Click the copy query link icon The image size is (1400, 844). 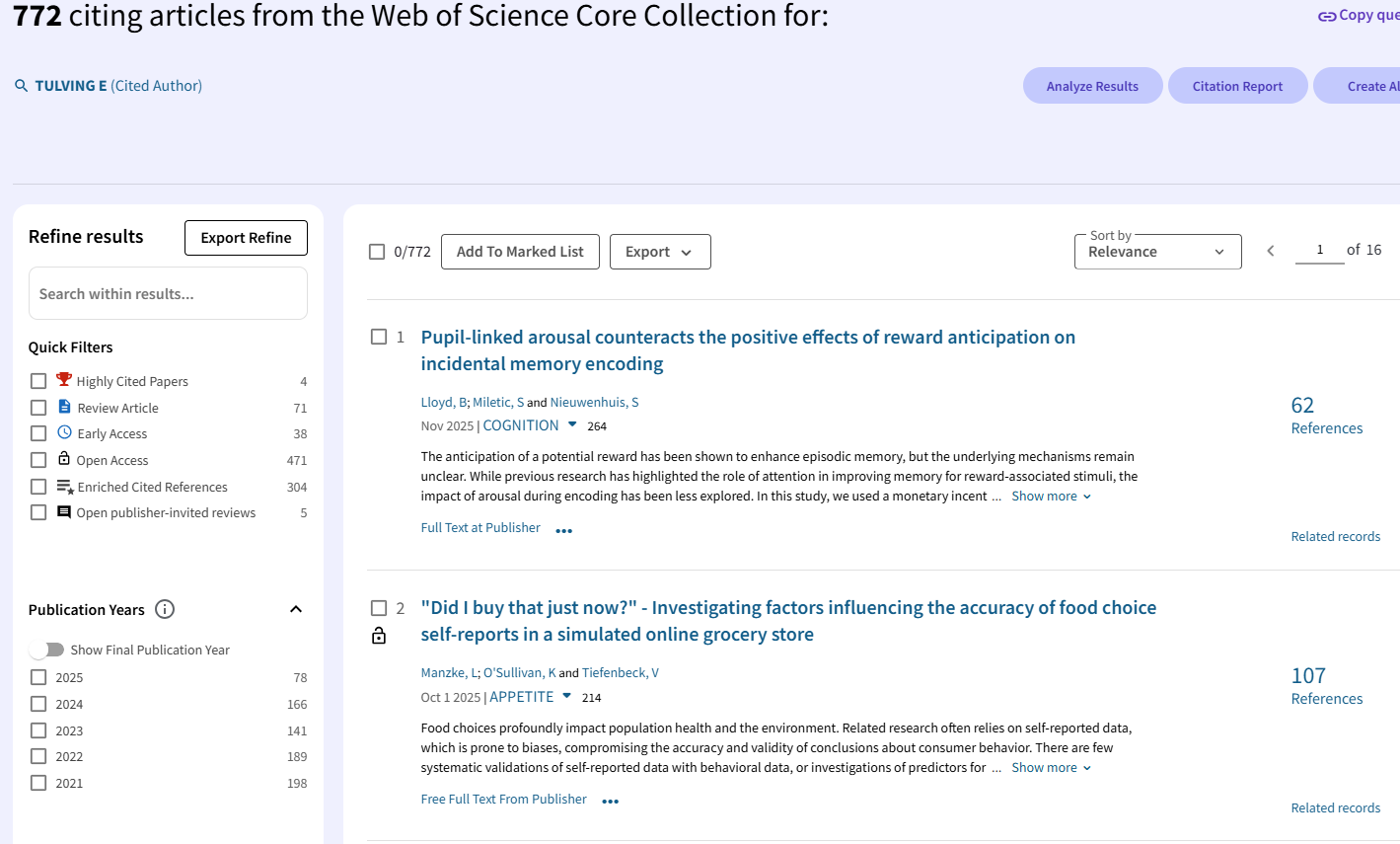click(x=1327, y=16)
